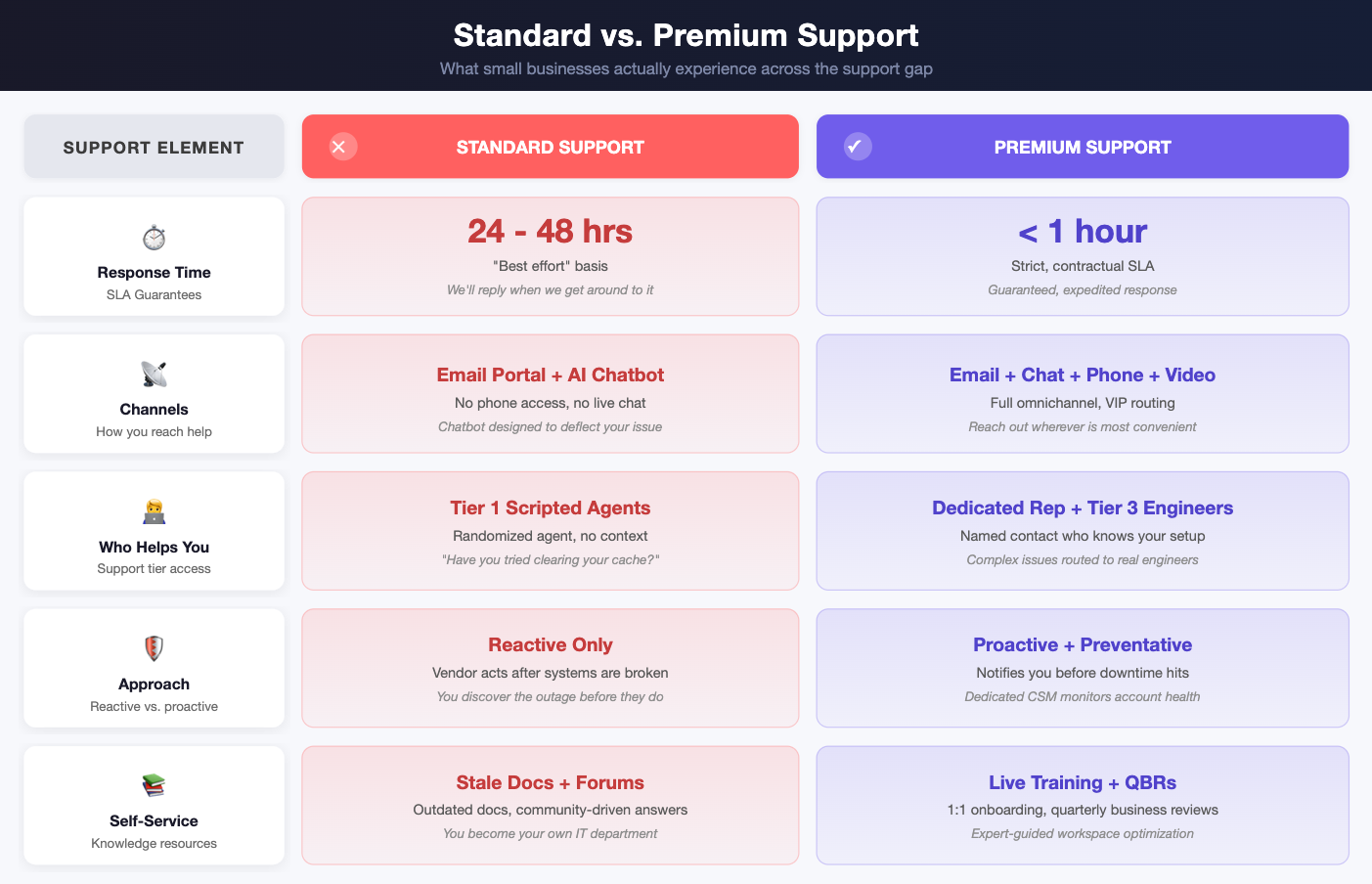Open the Email Portal + AI Chatbot card
Image resolution: width=1372 pixels, height=884 pixels.
tap(550, 394)
